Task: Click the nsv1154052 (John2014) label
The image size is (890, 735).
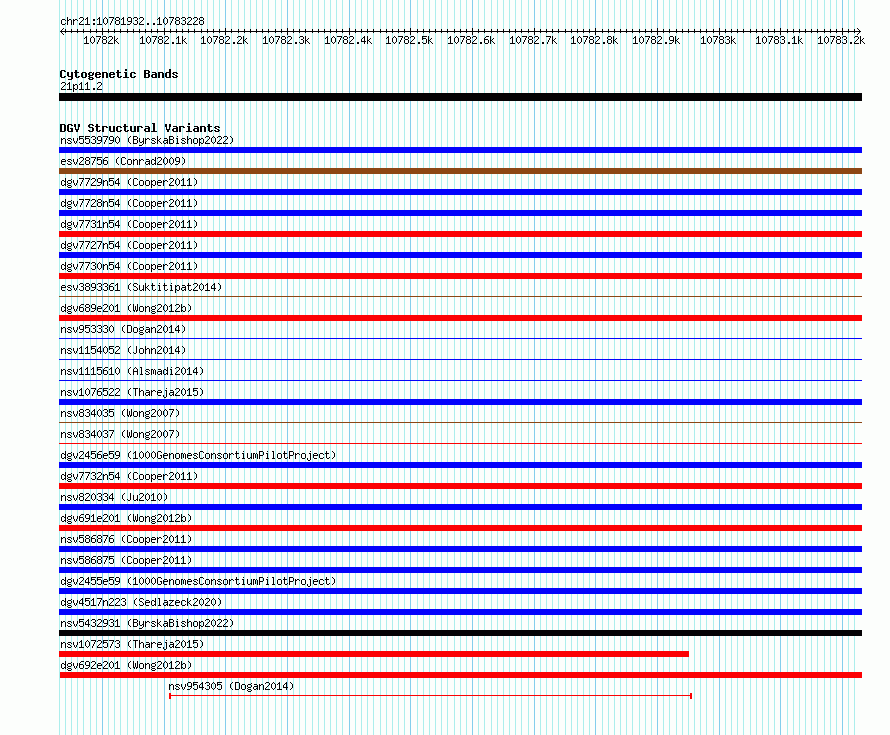Action: tap(123, 350)
